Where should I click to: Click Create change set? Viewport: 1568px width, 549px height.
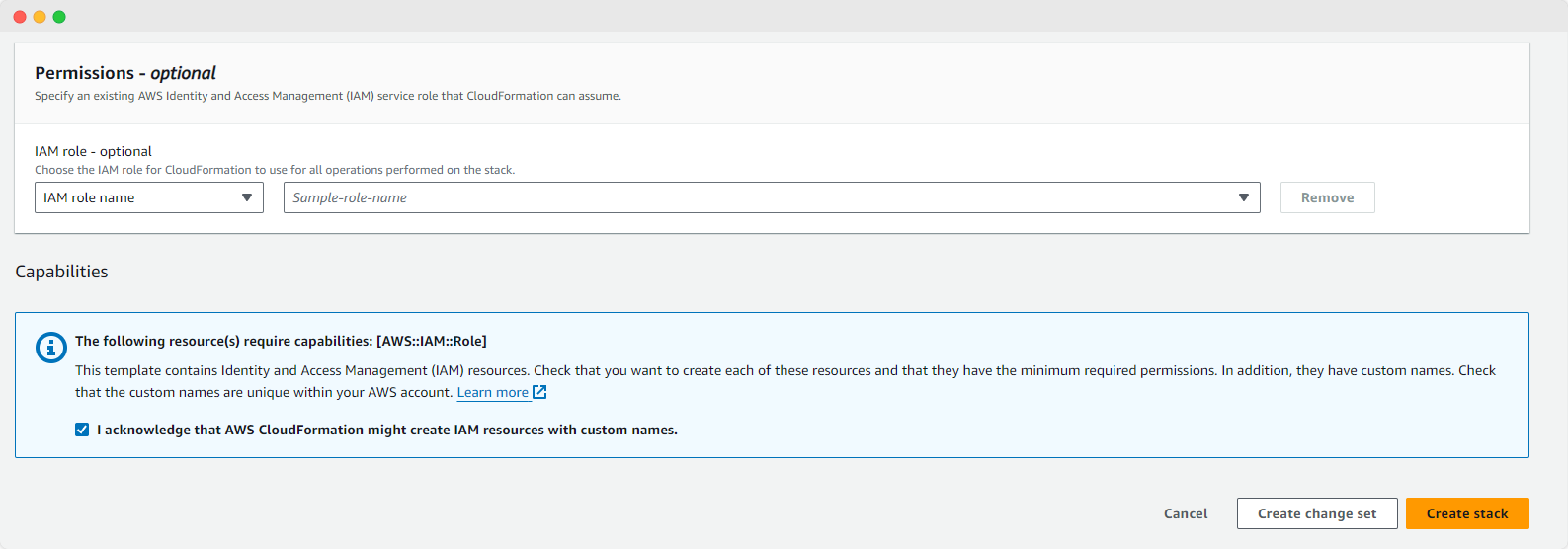1317,513
